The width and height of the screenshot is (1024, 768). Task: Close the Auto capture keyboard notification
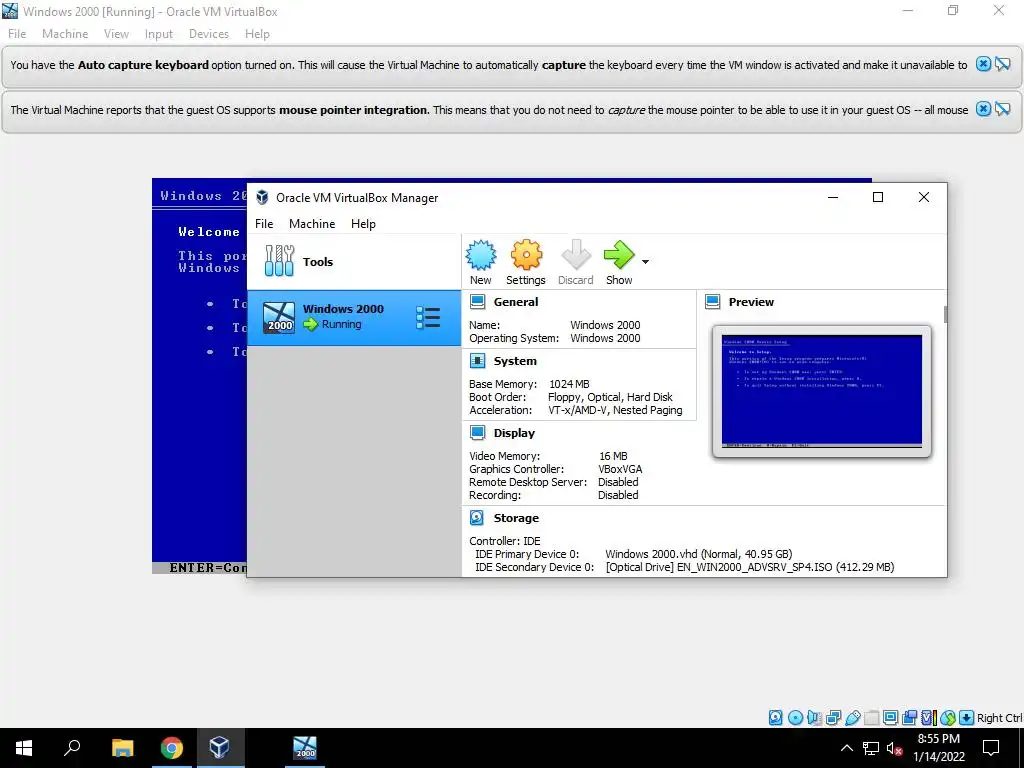(983, 64)
